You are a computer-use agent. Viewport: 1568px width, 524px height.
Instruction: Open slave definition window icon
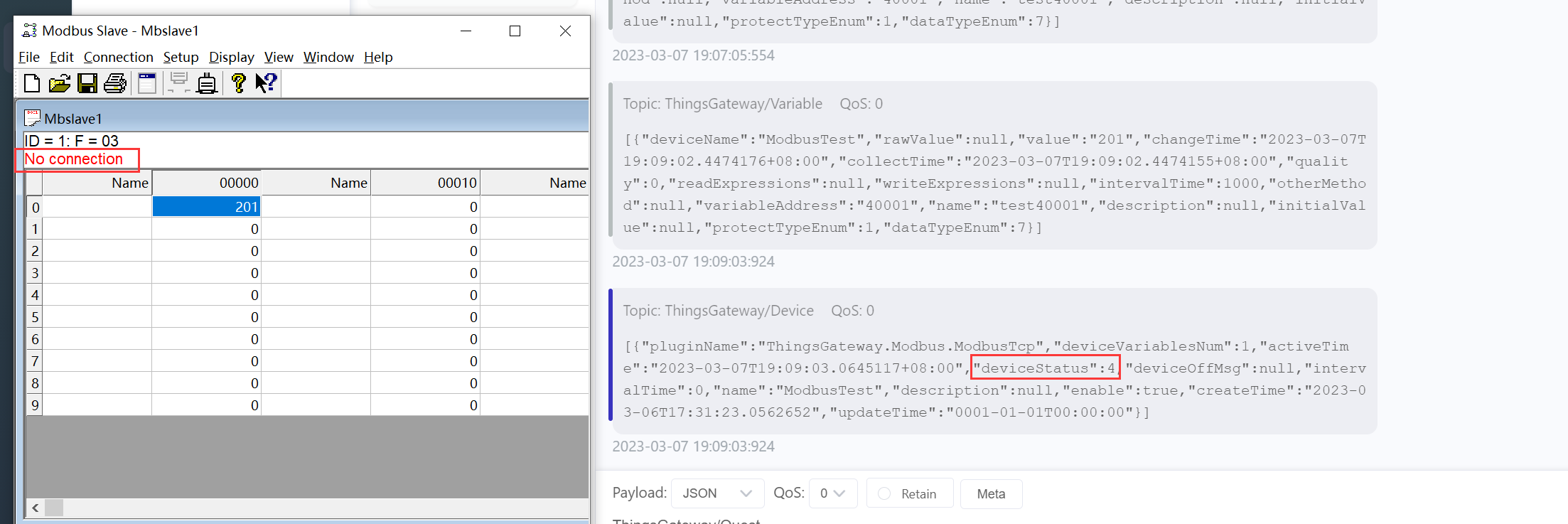click(x=147, y=84)
